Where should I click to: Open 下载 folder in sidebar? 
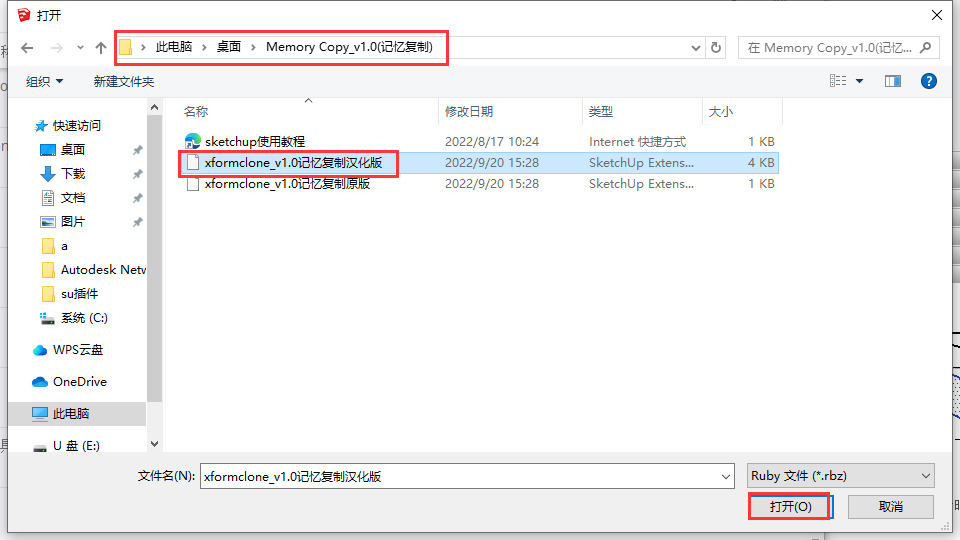coord(72,174)
